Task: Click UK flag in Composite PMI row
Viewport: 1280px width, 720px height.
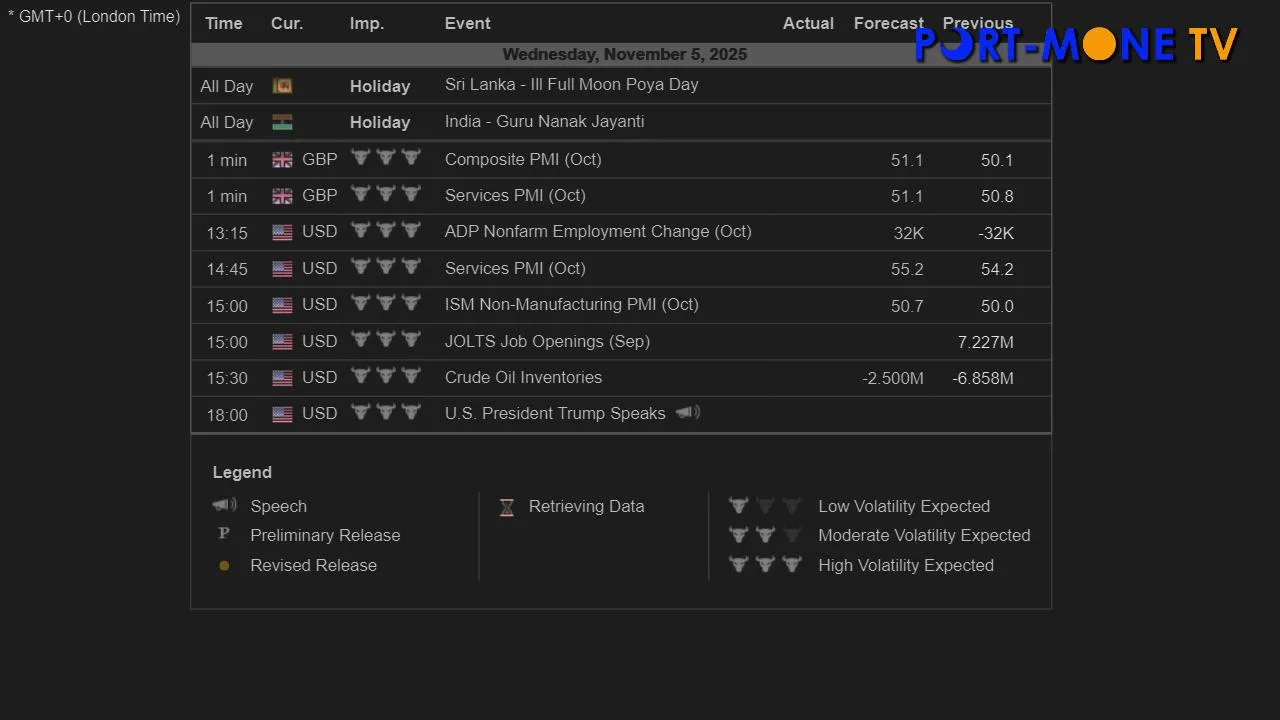Action: click(283, 160)
